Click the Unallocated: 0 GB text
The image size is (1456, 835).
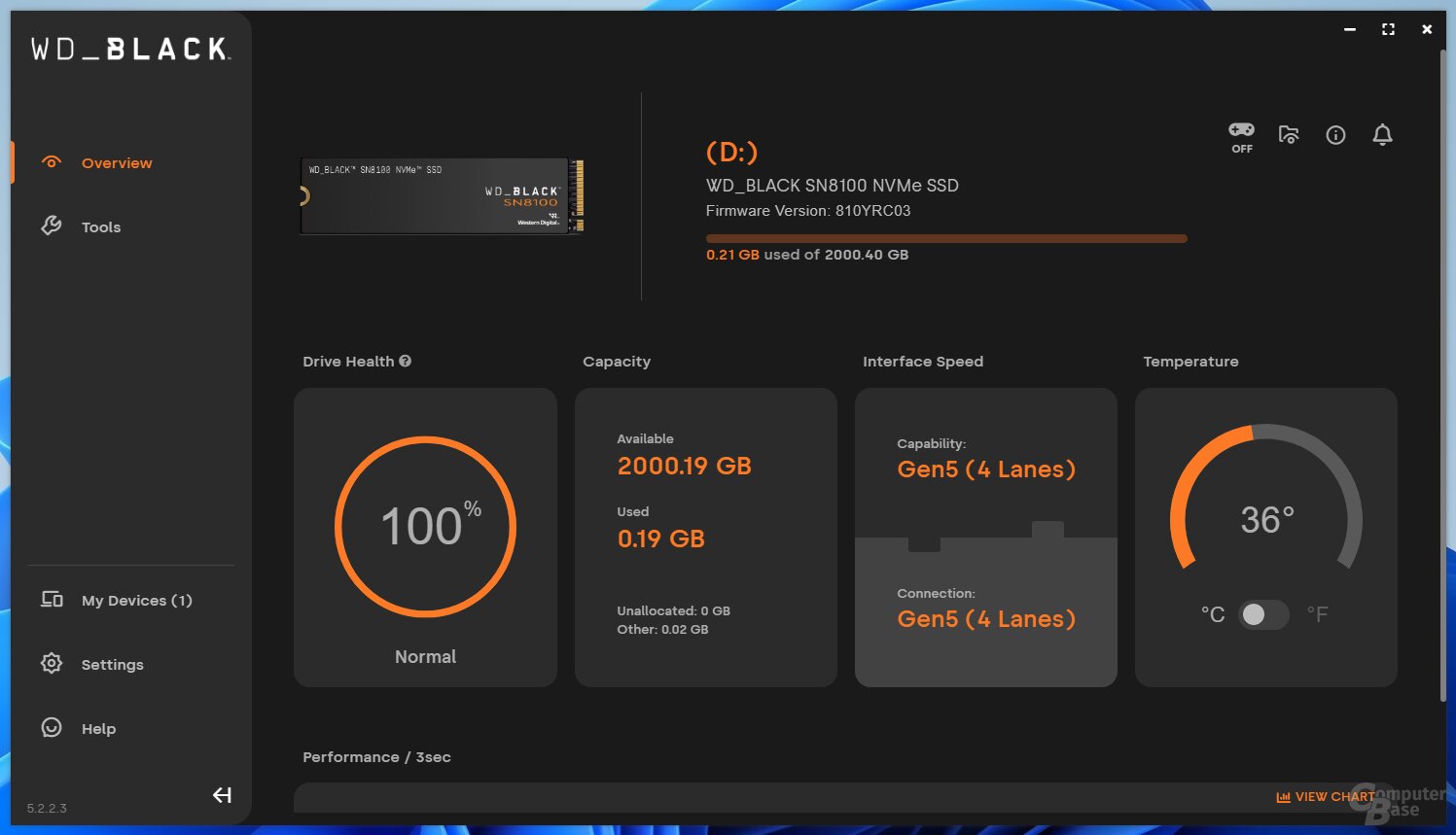(673, 611)
